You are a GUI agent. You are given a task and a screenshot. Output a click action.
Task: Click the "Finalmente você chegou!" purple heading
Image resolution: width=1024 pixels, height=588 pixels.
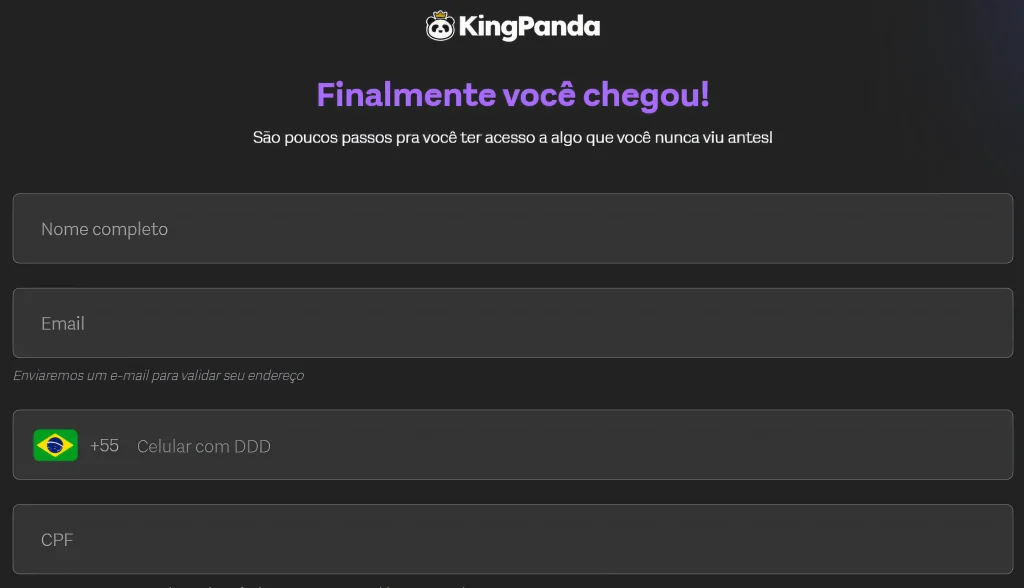(x=513, y=95)
